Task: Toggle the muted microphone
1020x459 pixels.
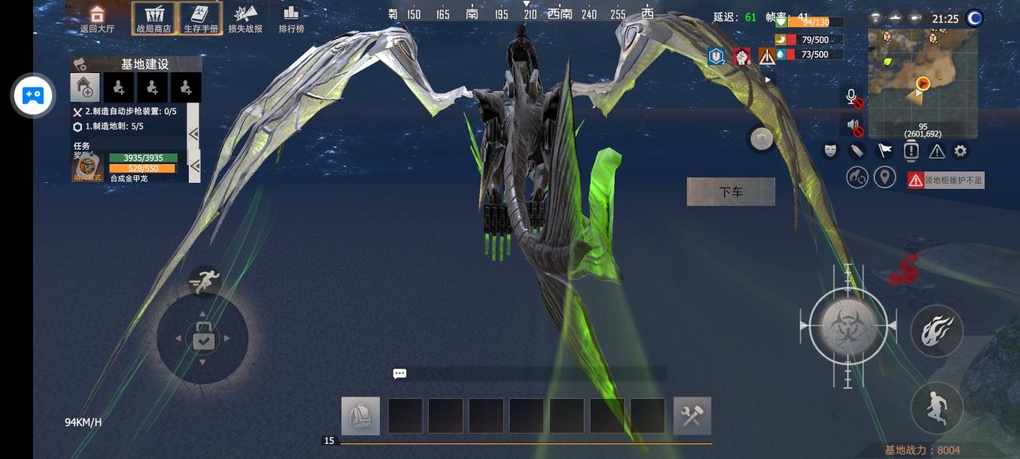Action: [x=853, y=98]
